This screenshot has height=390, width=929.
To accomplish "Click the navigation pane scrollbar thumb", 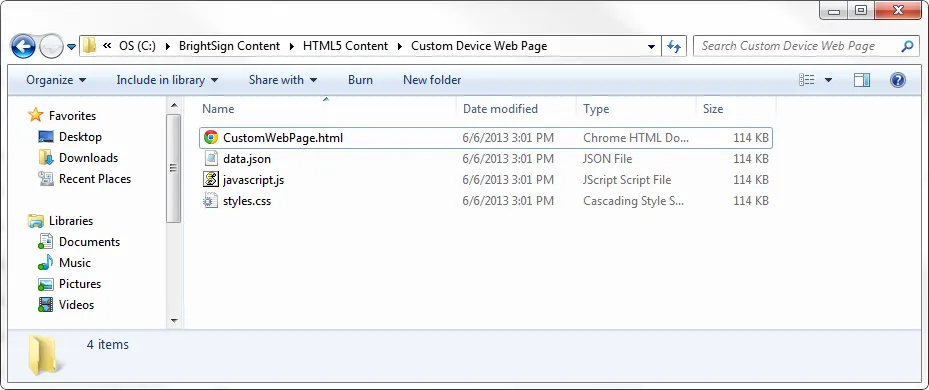I will pyautogui.click(x=174, y=168).
